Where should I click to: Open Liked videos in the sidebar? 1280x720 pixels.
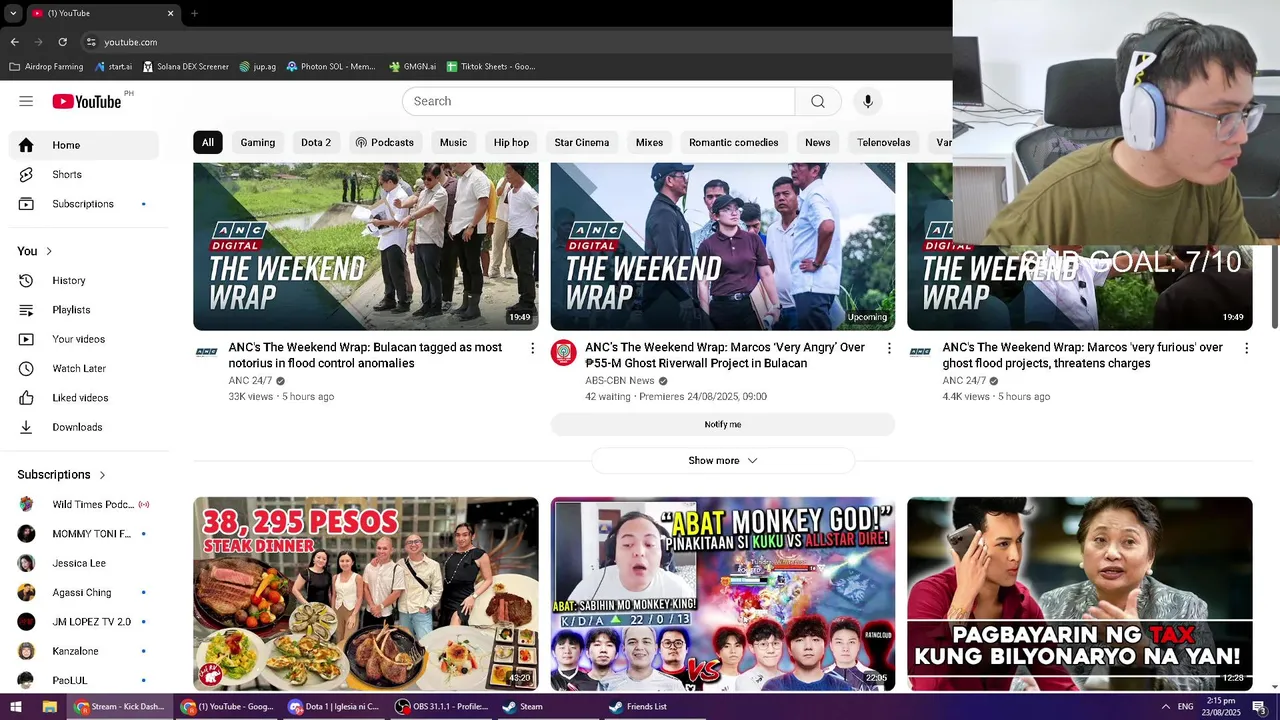pos(84,398)
